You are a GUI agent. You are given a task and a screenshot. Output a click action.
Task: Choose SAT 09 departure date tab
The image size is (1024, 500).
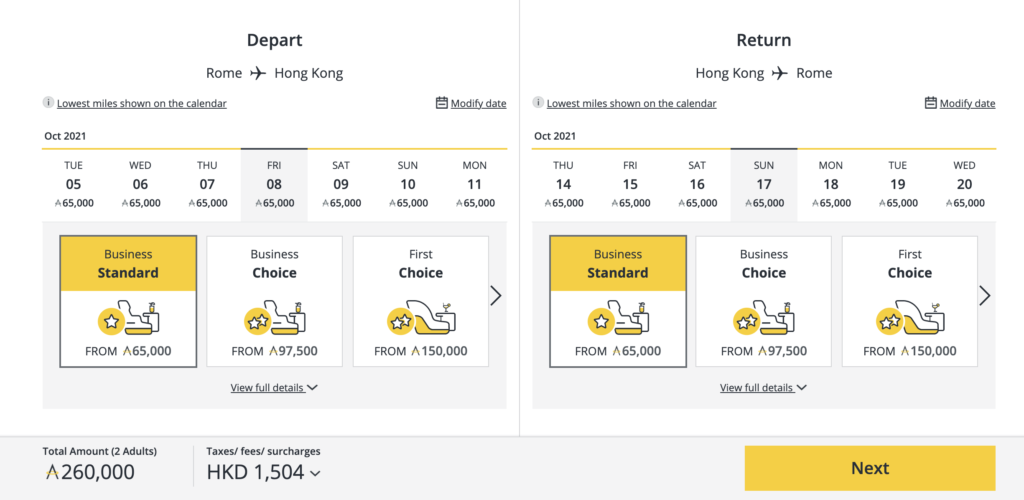pos(341,185)
